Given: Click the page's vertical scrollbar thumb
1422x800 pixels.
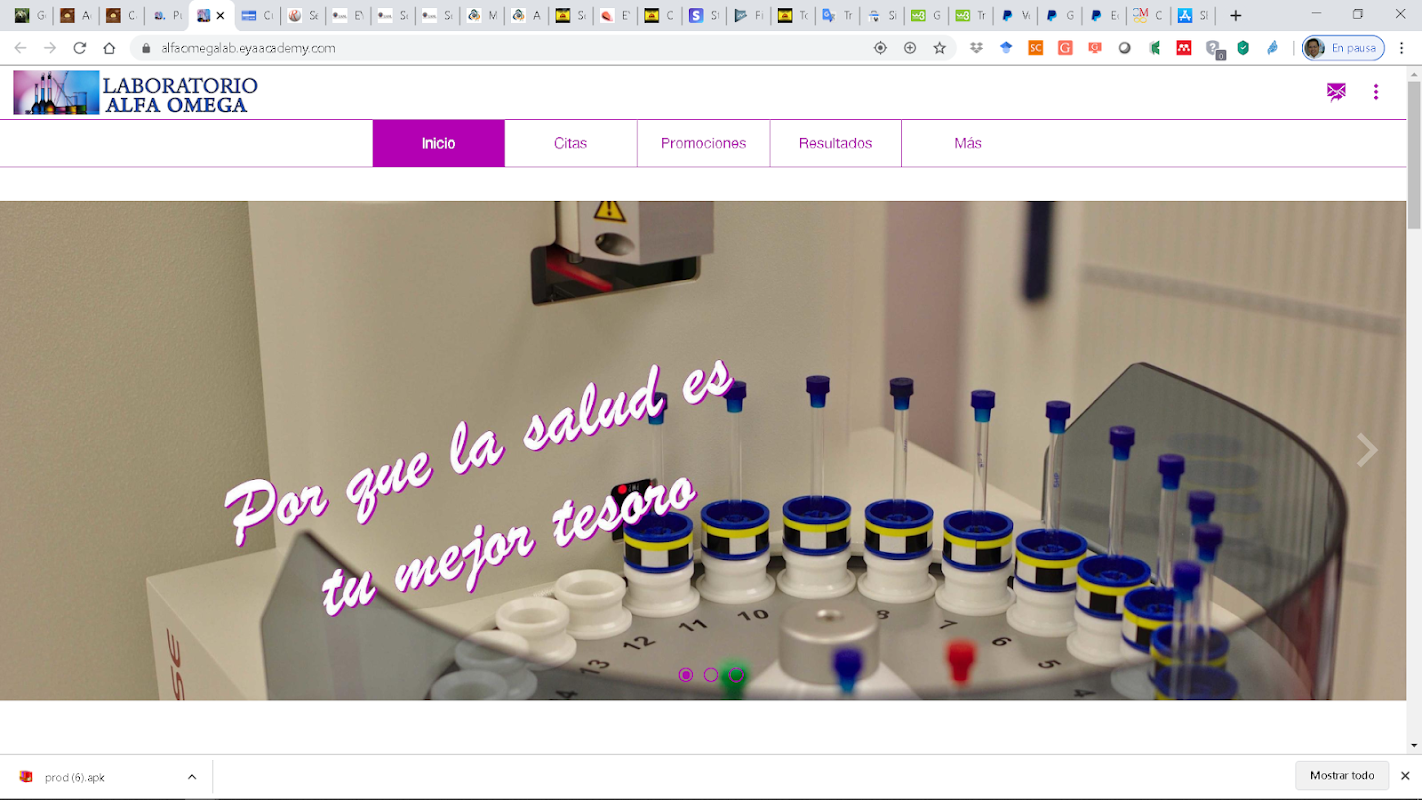Looking at the screenshot, I should point(1414,154).
